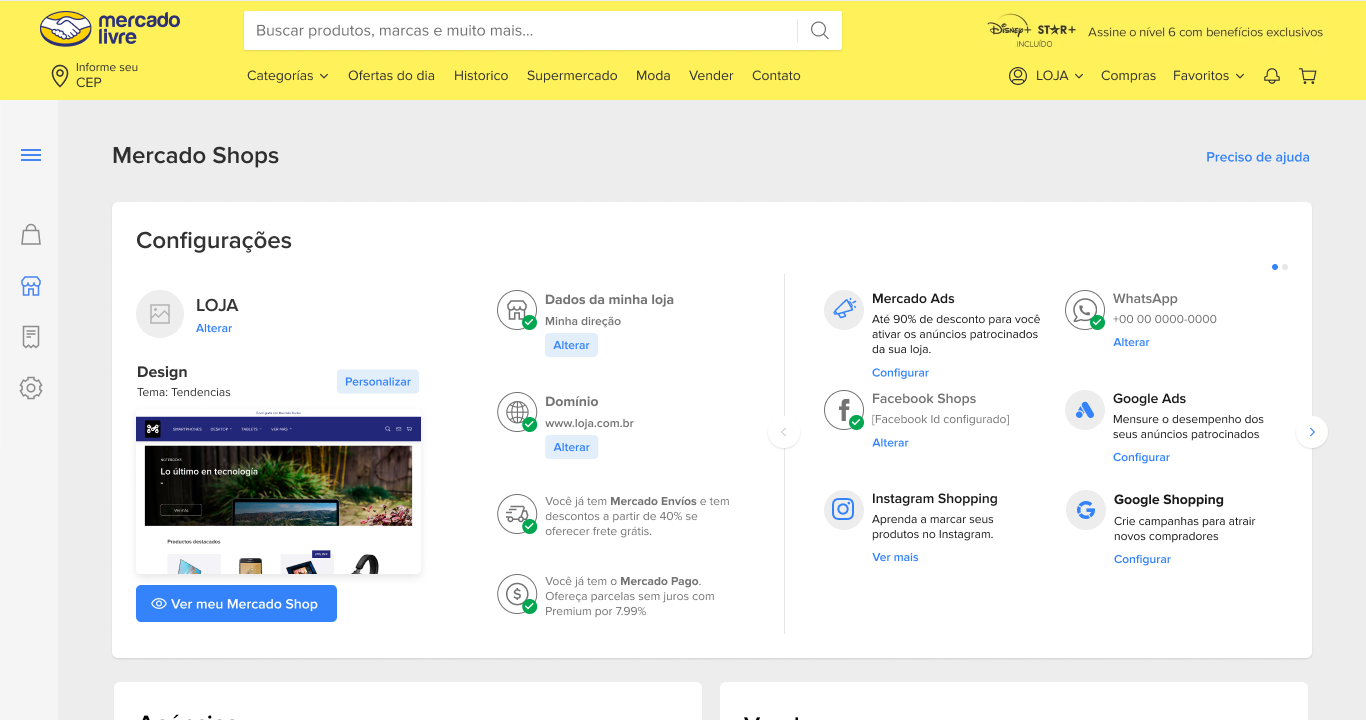Click the Mercado Livre logo
This screenshot has height=720, width=1366.
click(110, 30)
